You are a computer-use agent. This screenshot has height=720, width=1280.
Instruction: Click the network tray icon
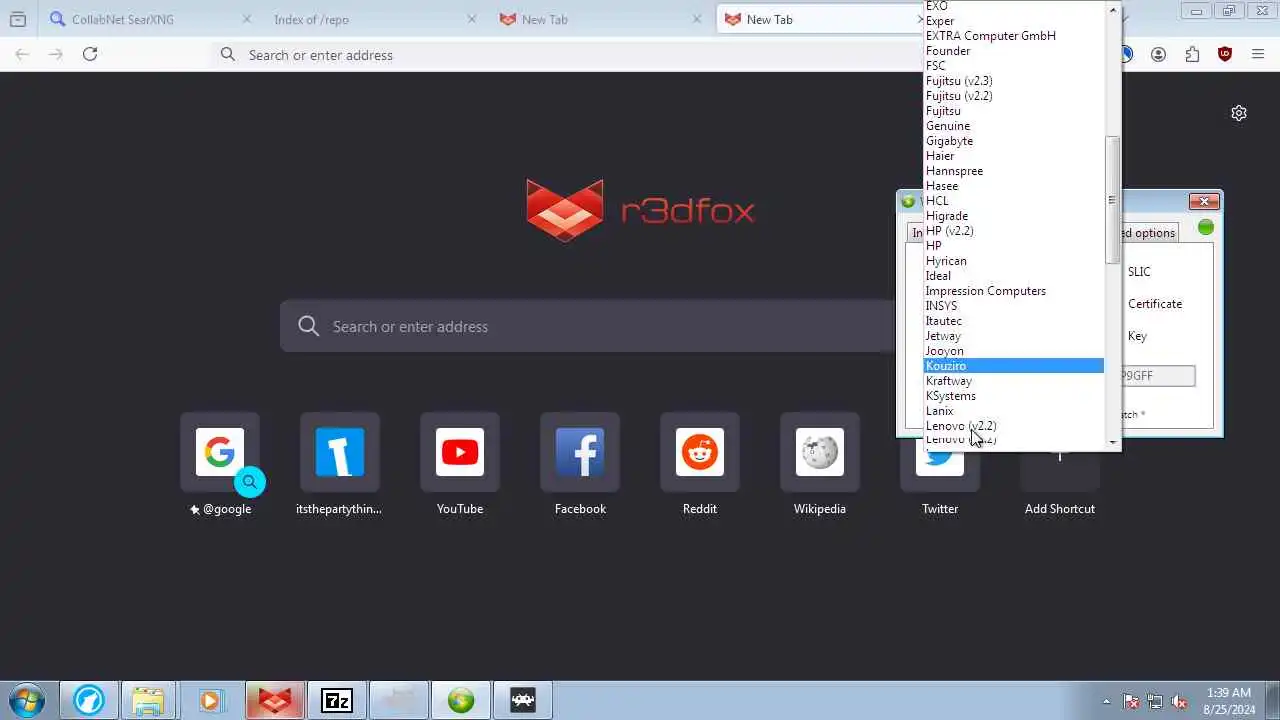[1155, 701]
